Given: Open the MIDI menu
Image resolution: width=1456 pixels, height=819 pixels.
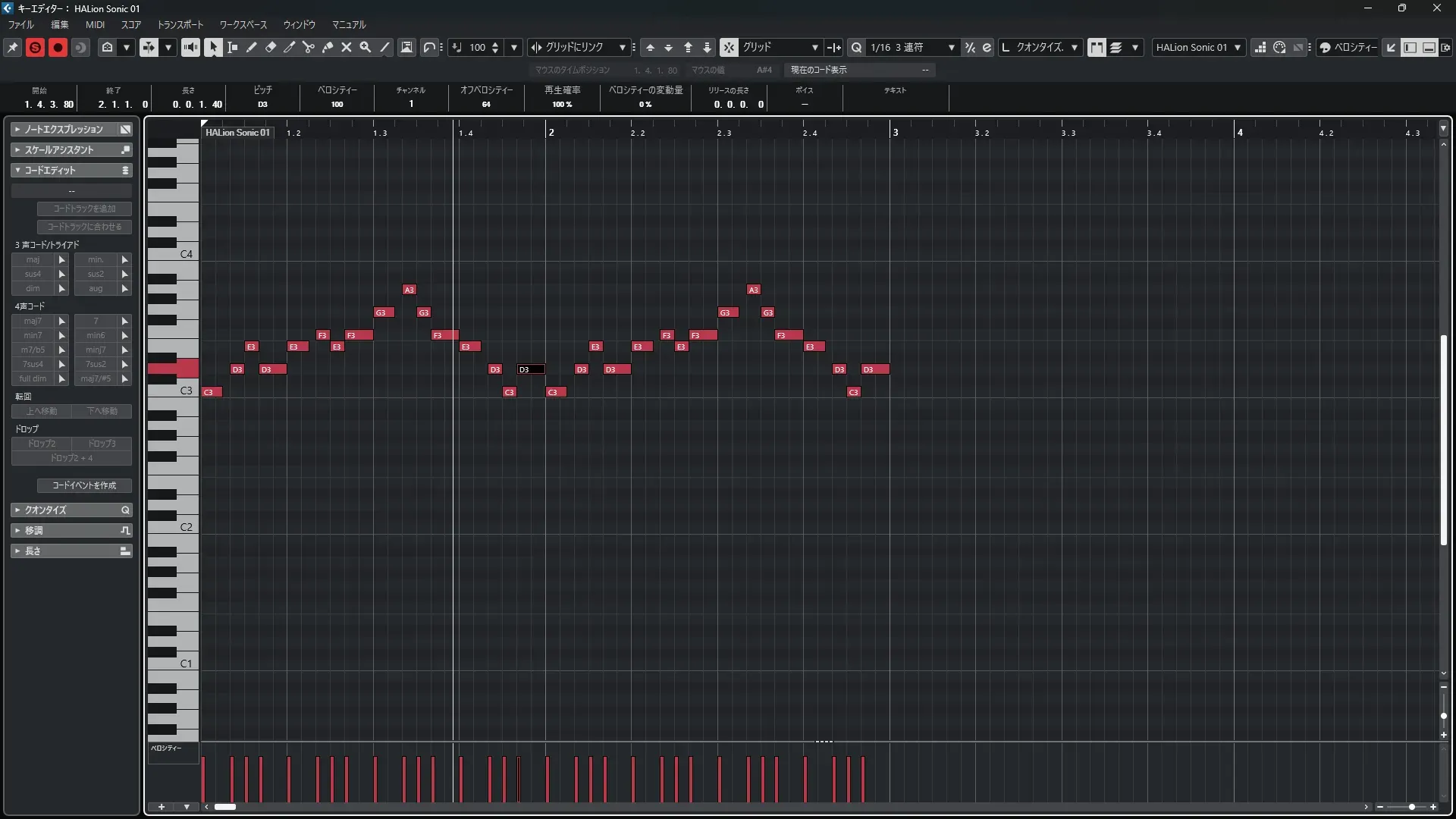Looking at the screenshot, I should (x=95, y=24).
